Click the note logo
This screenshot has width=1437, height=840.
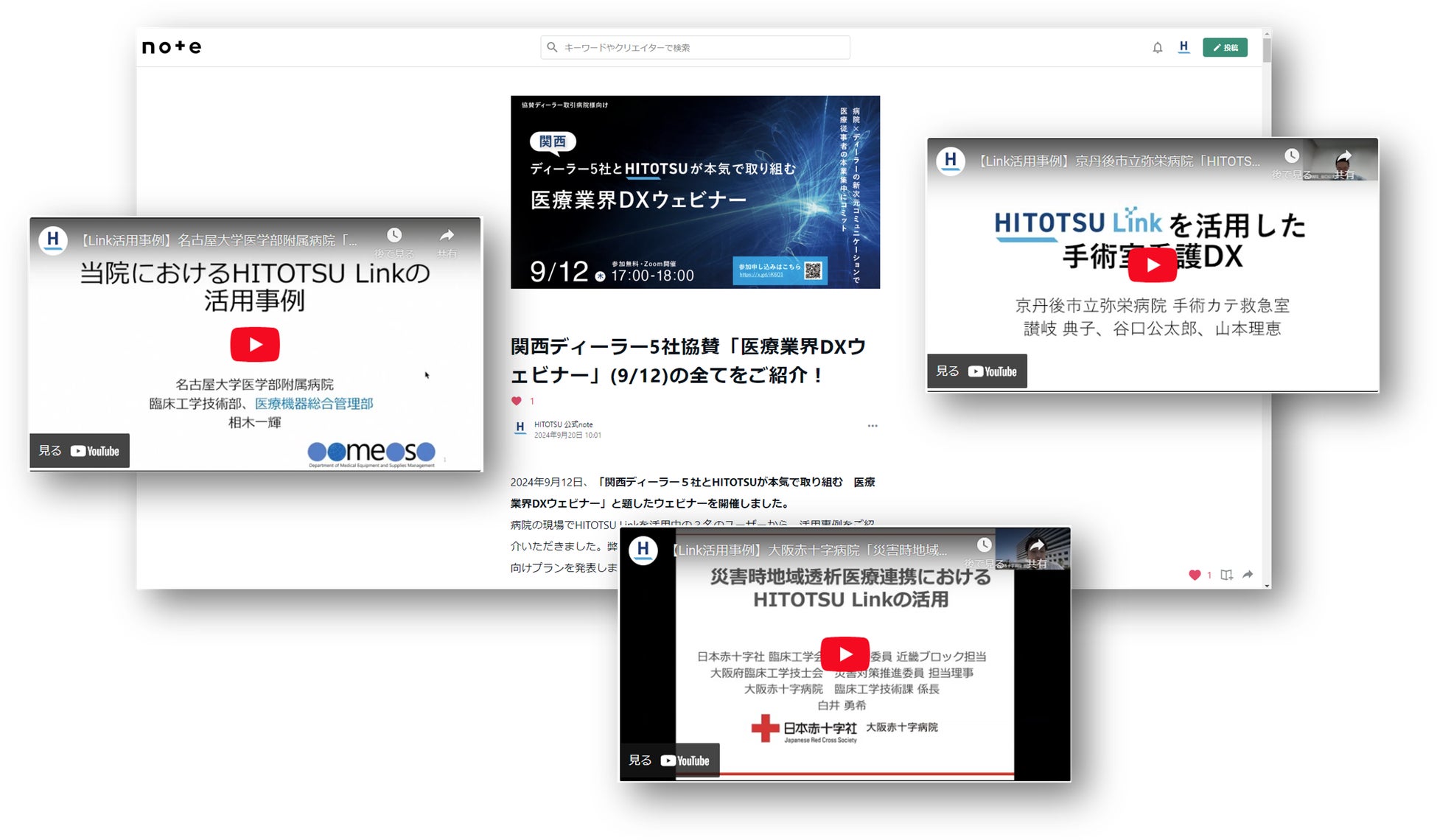171,47
